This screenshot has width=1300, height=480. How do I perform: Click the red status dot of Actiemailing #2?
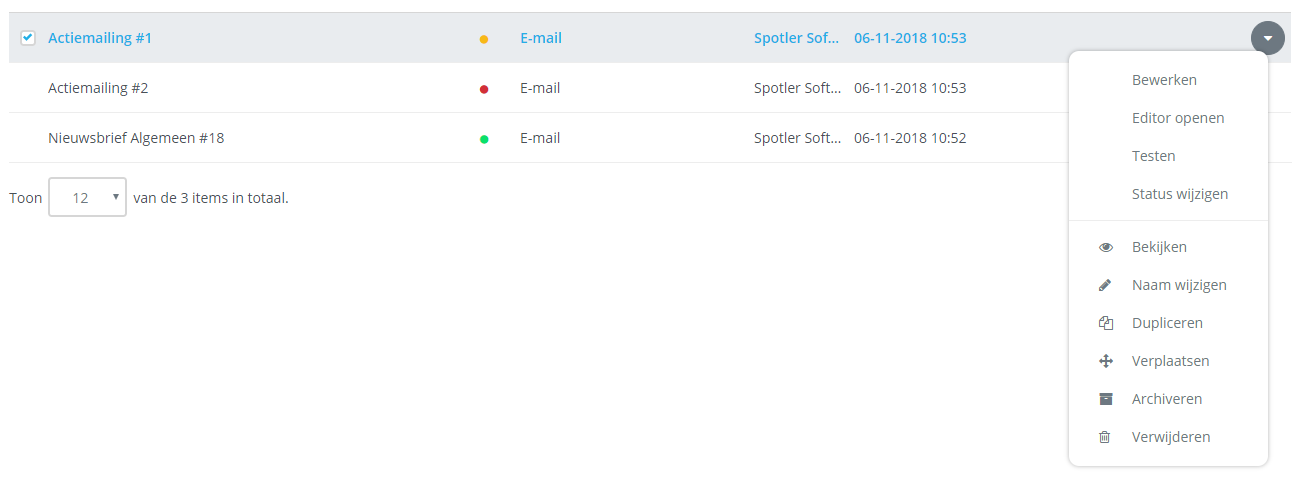pos(484,89)
